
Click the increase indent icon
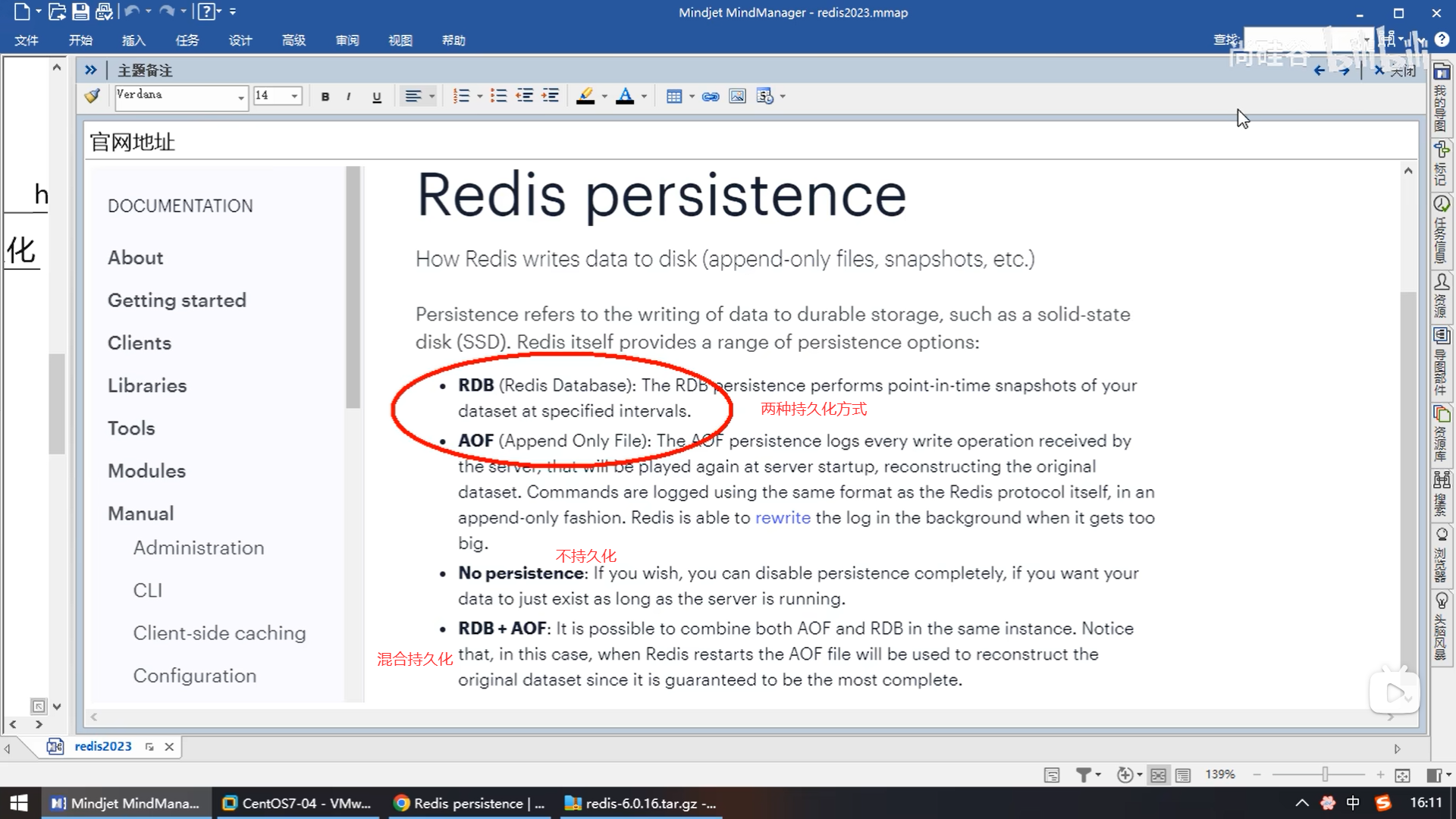(x=551, y=96)
